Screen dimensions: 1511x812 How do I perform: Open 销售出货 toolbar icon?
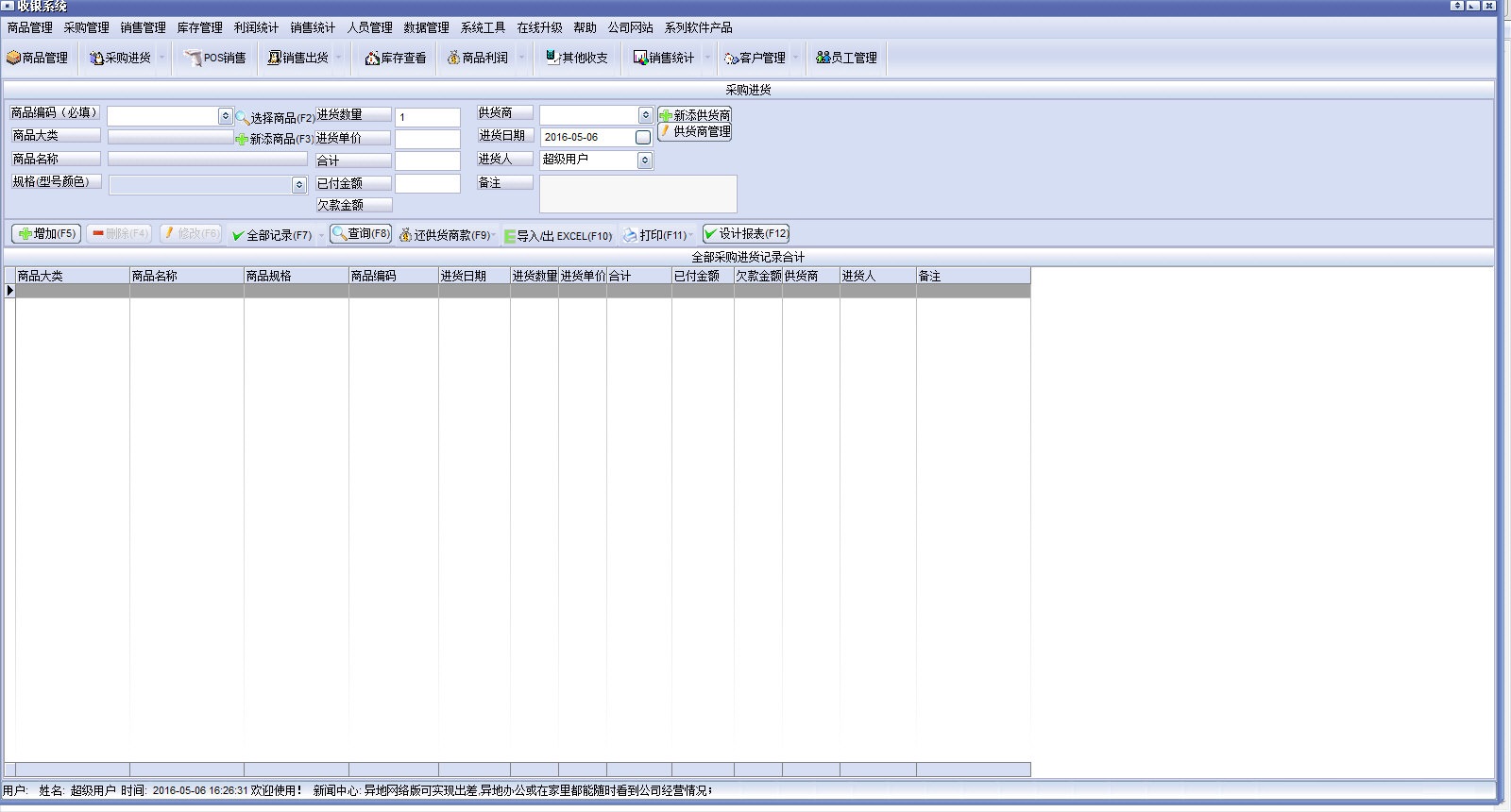(x=297, y=58)
